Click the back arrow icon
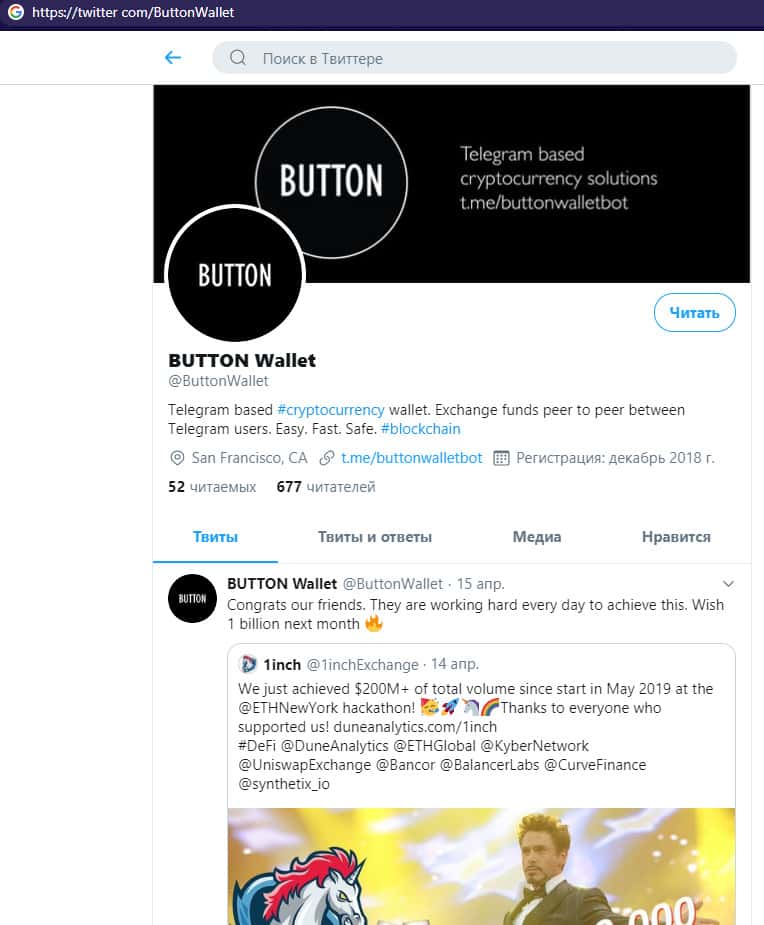764x925 pixels. (173, 58)
